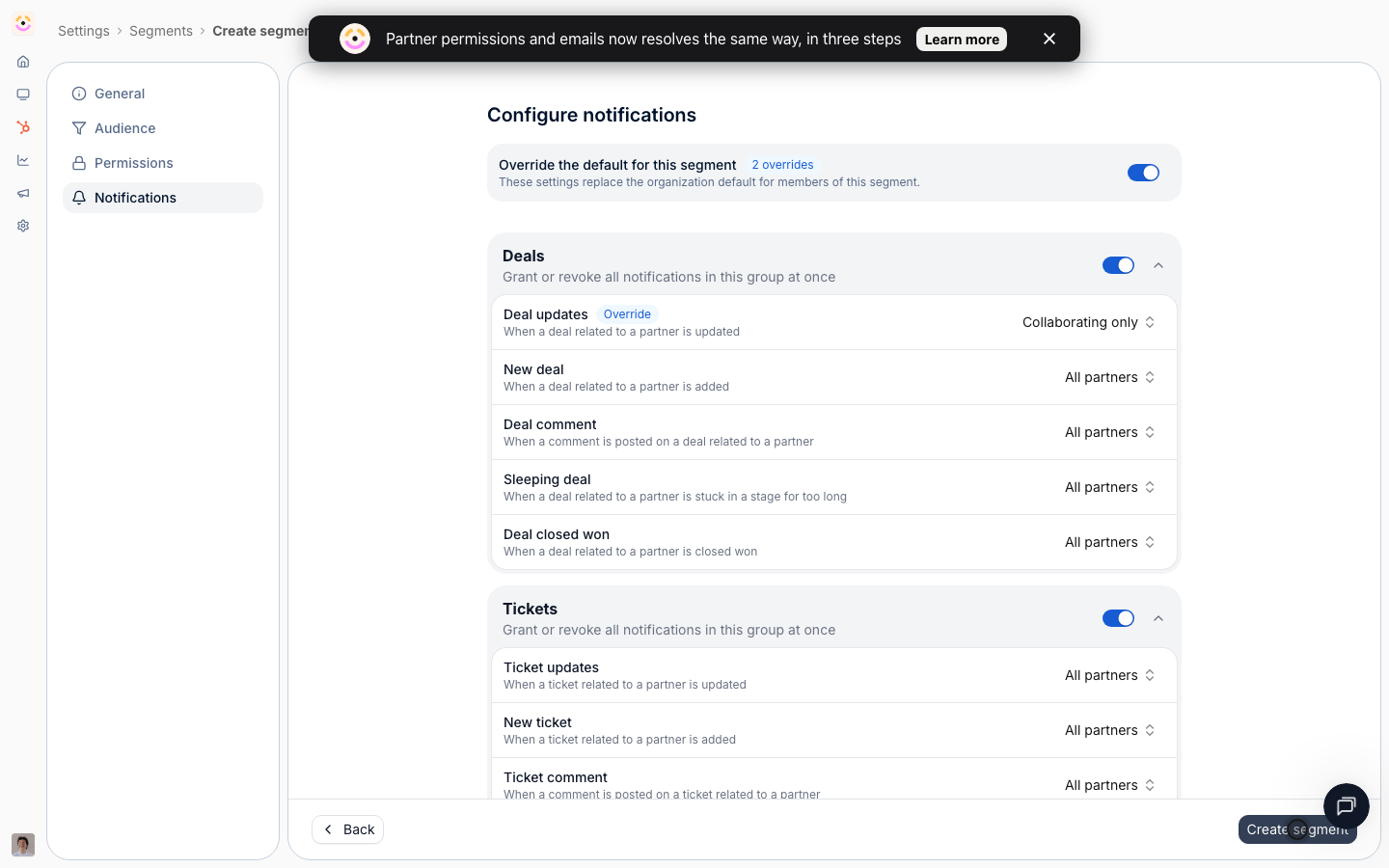The width and height of the screenshot is (1389, 868).
Task: Toggle the Deals group switch
Action: [x=1118, y=265]
